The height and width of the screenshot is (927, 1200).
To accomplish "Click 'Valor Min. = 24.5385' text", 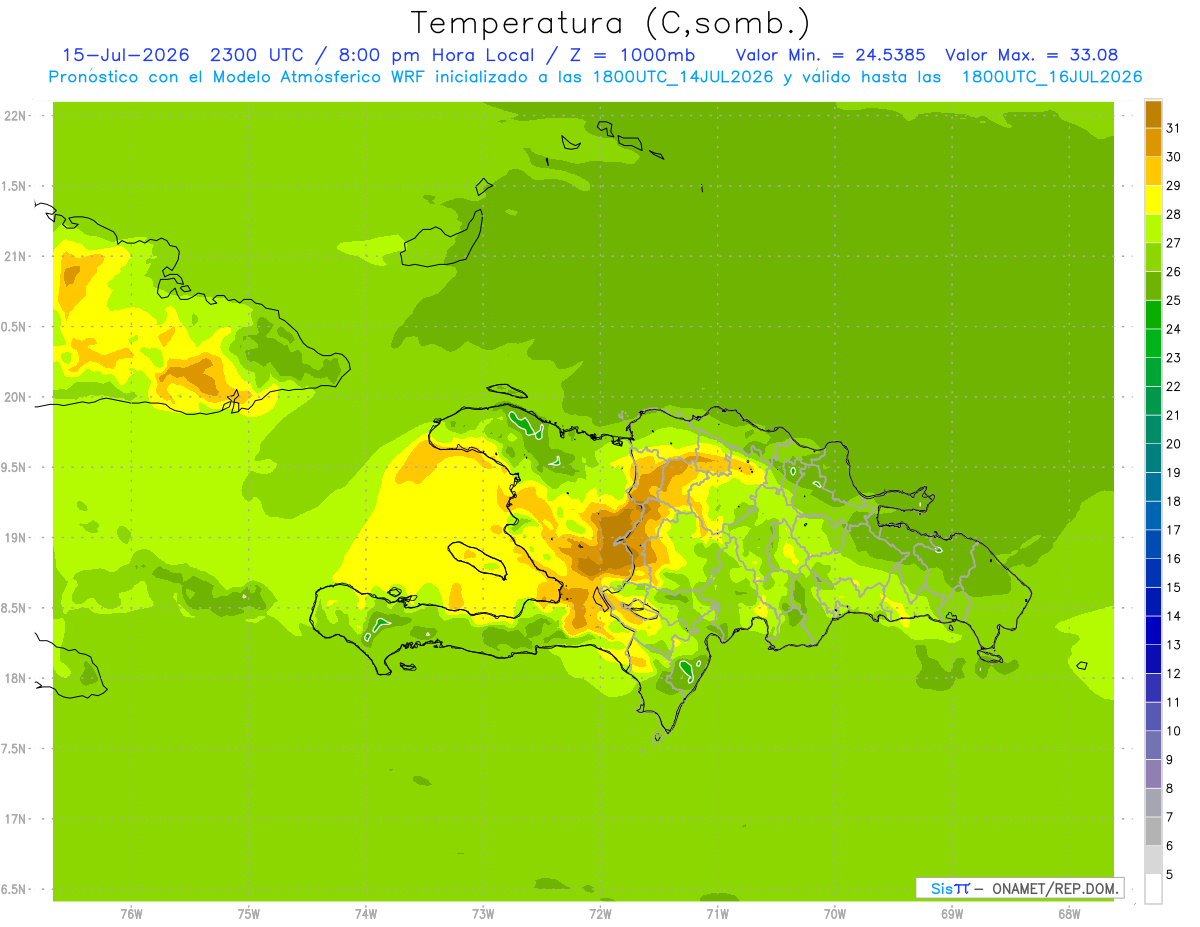I will pos(830,55).
